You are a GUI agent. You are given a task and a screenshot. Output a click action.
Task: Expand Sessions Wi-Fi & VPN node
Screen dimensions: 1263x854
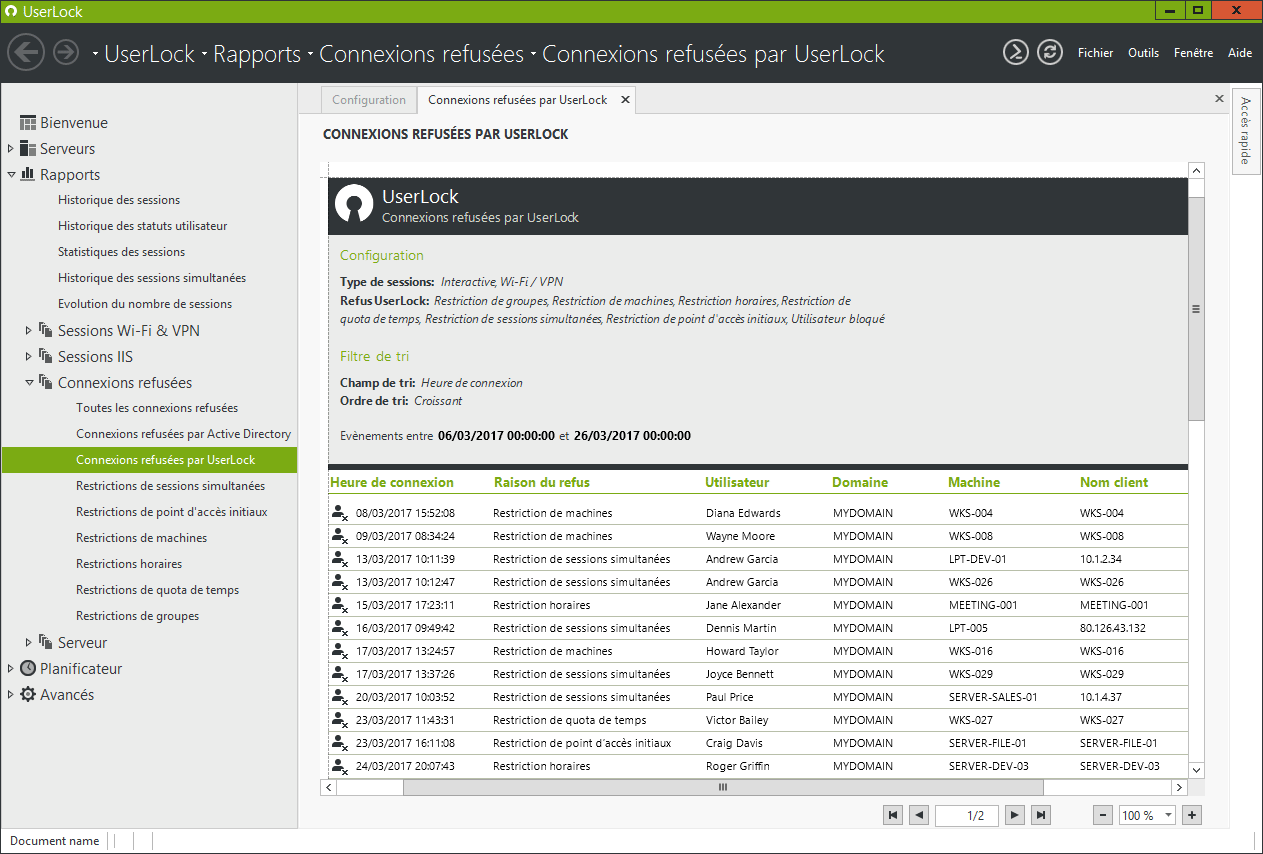(x=29, y=331)
